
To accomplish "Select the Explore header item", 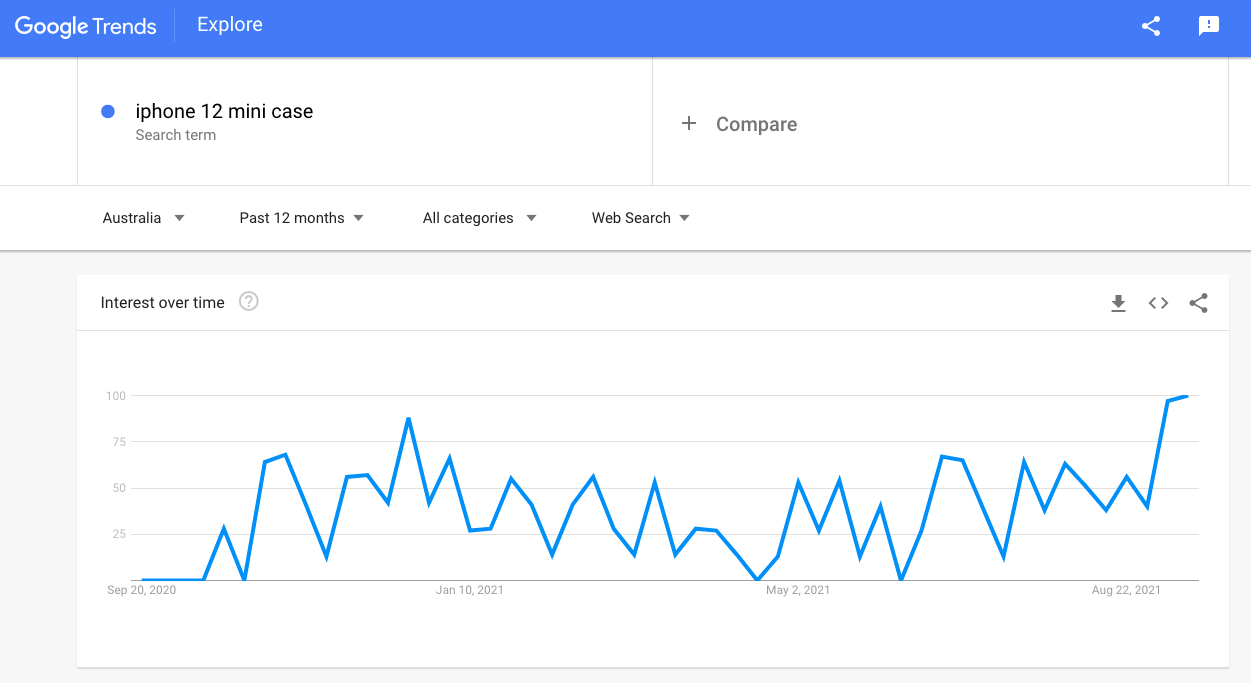I will [x=230, y=25].
